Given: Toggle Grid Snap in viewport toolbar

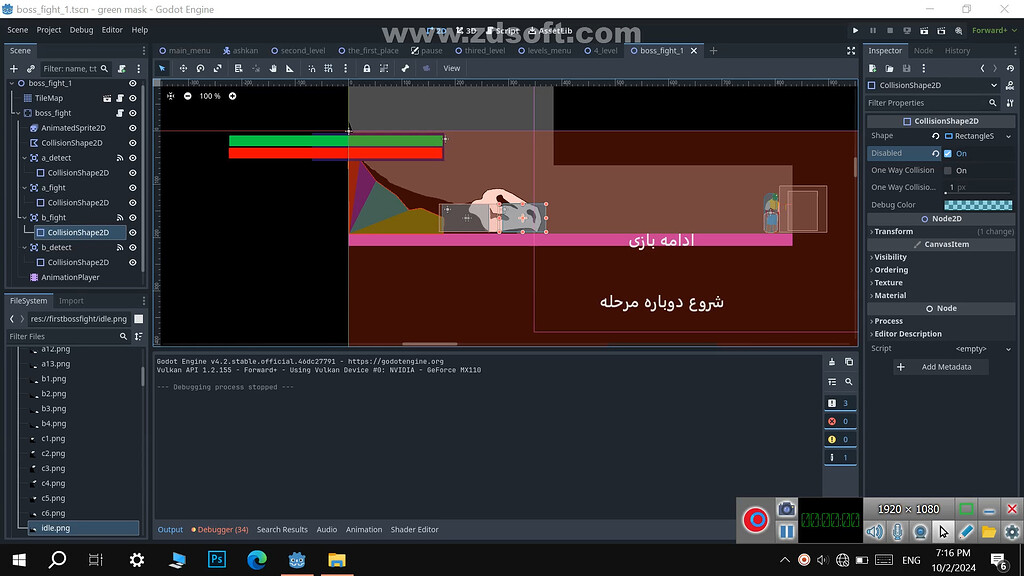Looking at the screenshot, I should (x=328, y=68).
